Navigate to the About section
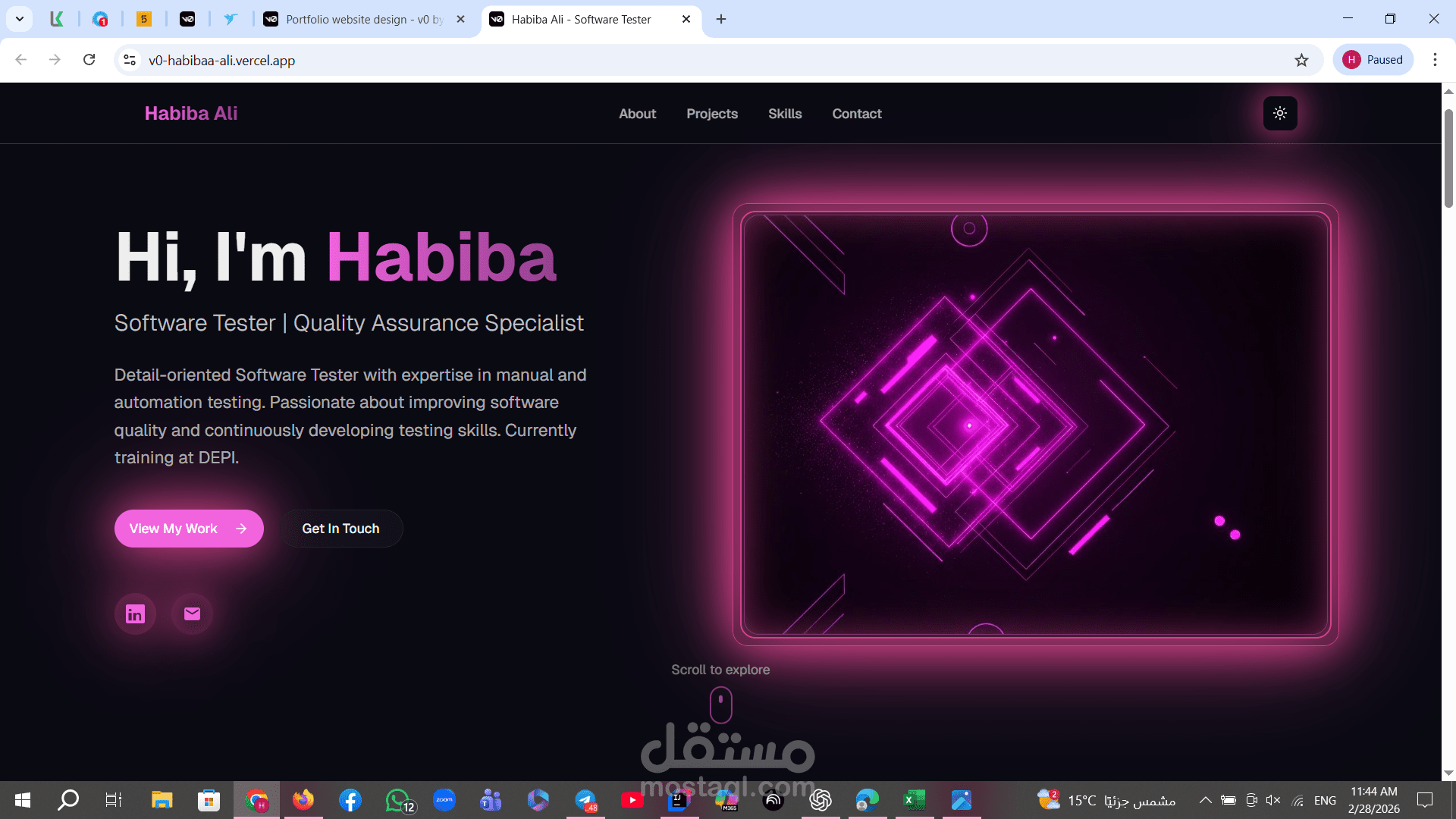1456x819 pixels. 637,114
